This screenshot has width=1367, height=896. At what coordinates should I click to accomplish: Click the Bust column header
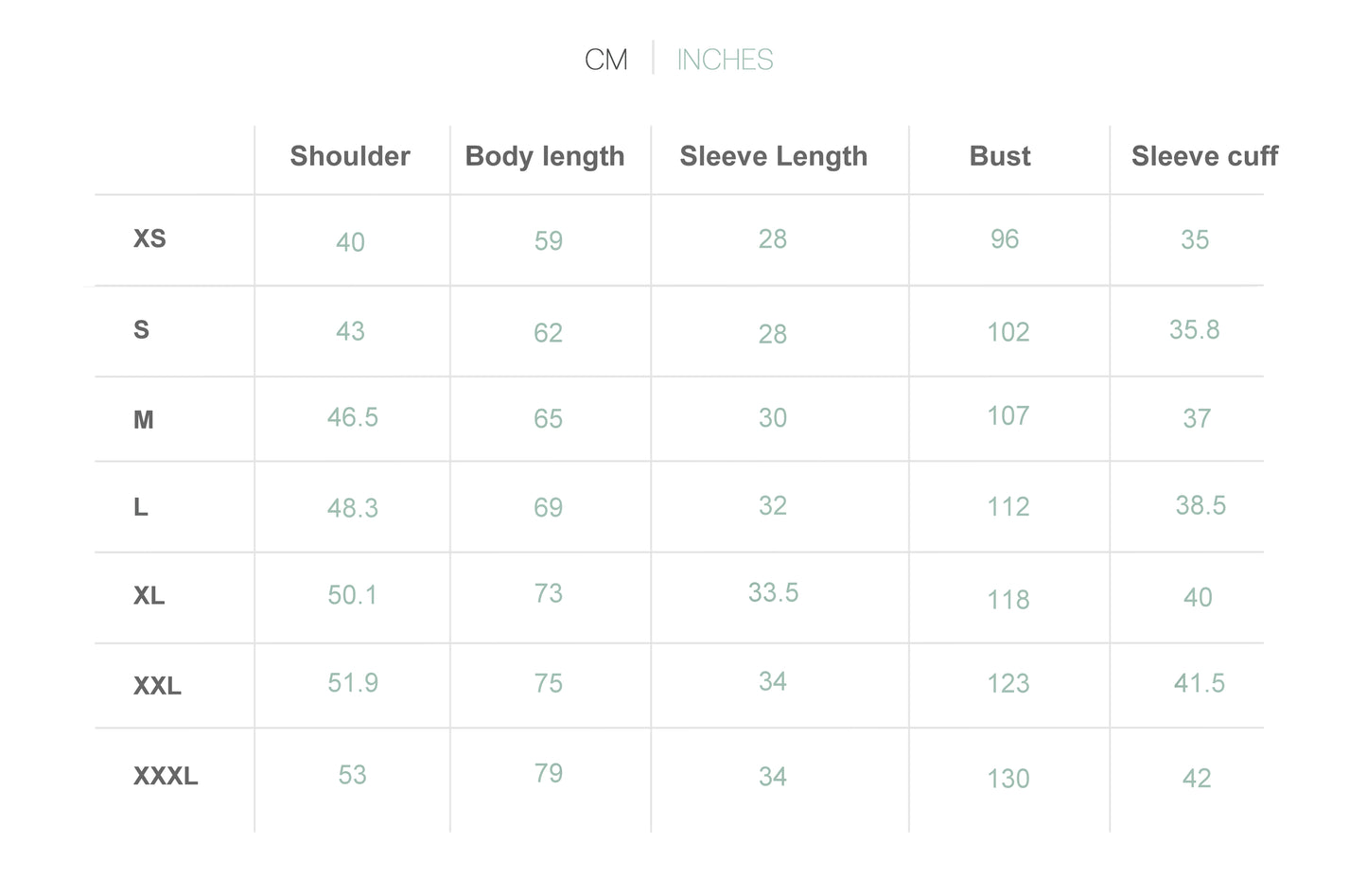click(x=1000, y=156)
